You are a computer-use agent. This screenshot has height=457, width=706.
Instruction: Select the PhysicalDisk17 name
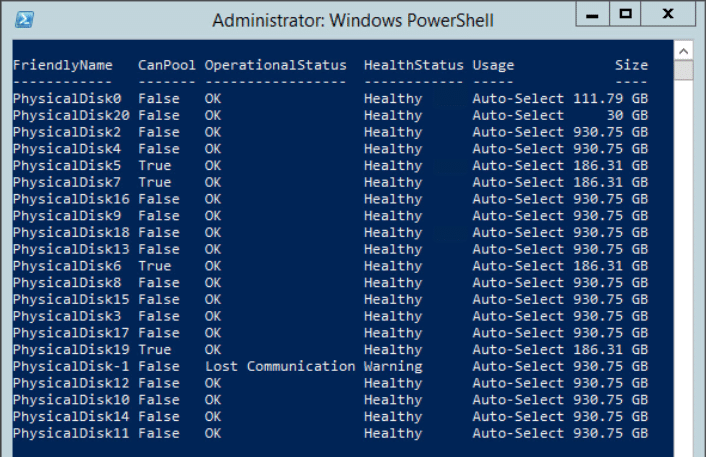click(x=71, y=333)
